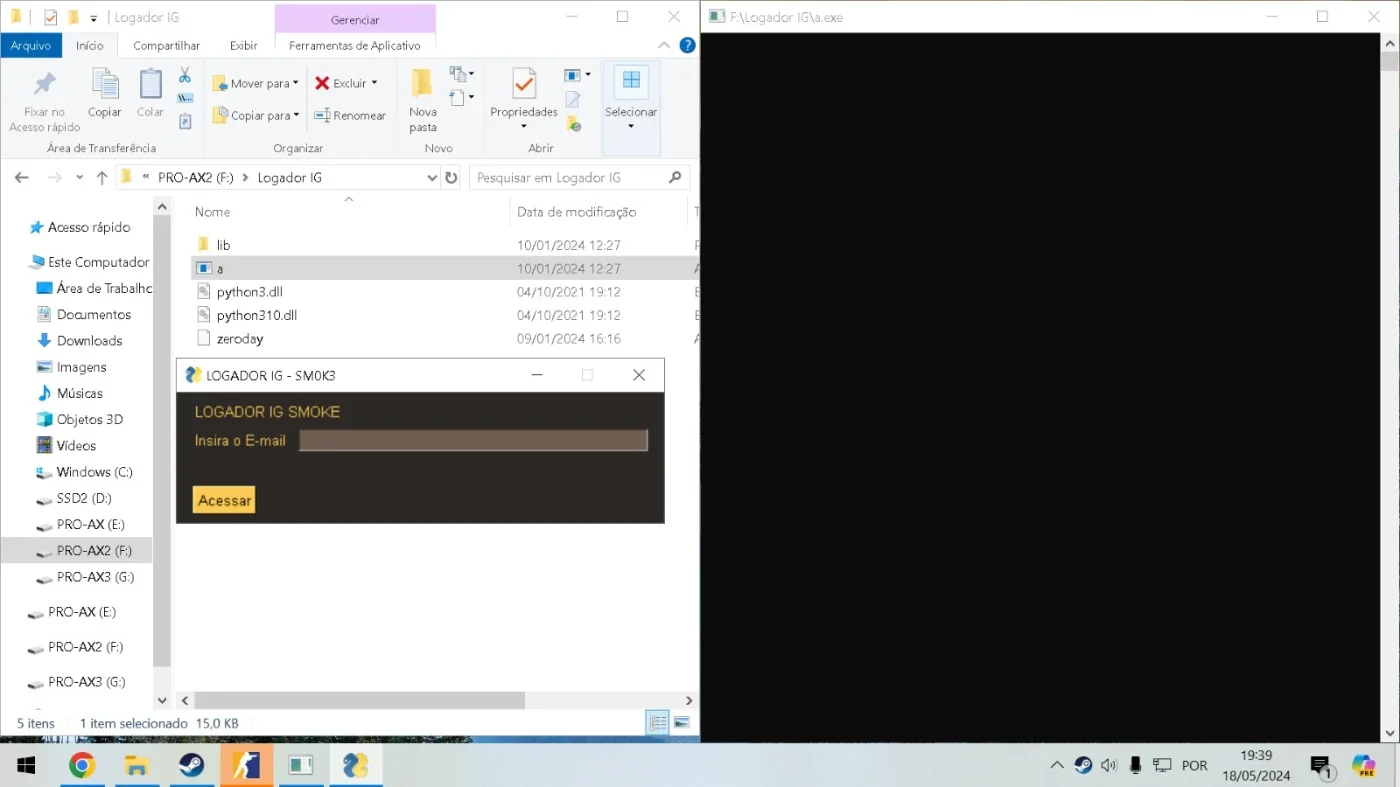Go back with the left arrow

(22, 178)
